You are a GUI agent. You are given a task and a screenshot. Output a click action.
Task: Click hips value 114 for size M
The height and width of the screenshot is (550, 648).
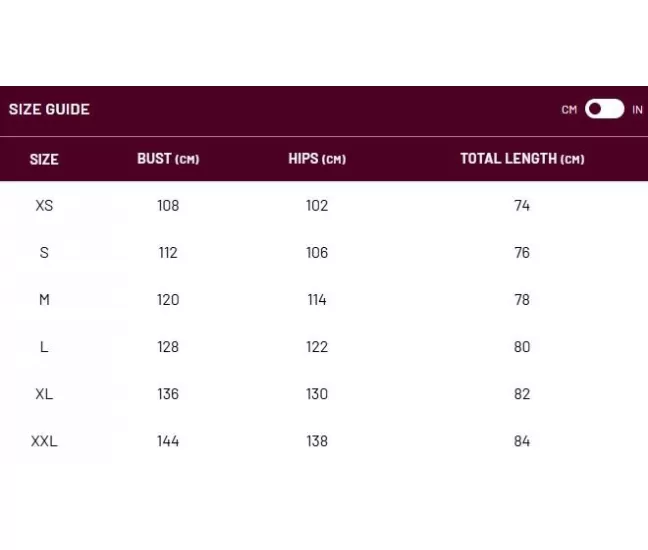317,299
